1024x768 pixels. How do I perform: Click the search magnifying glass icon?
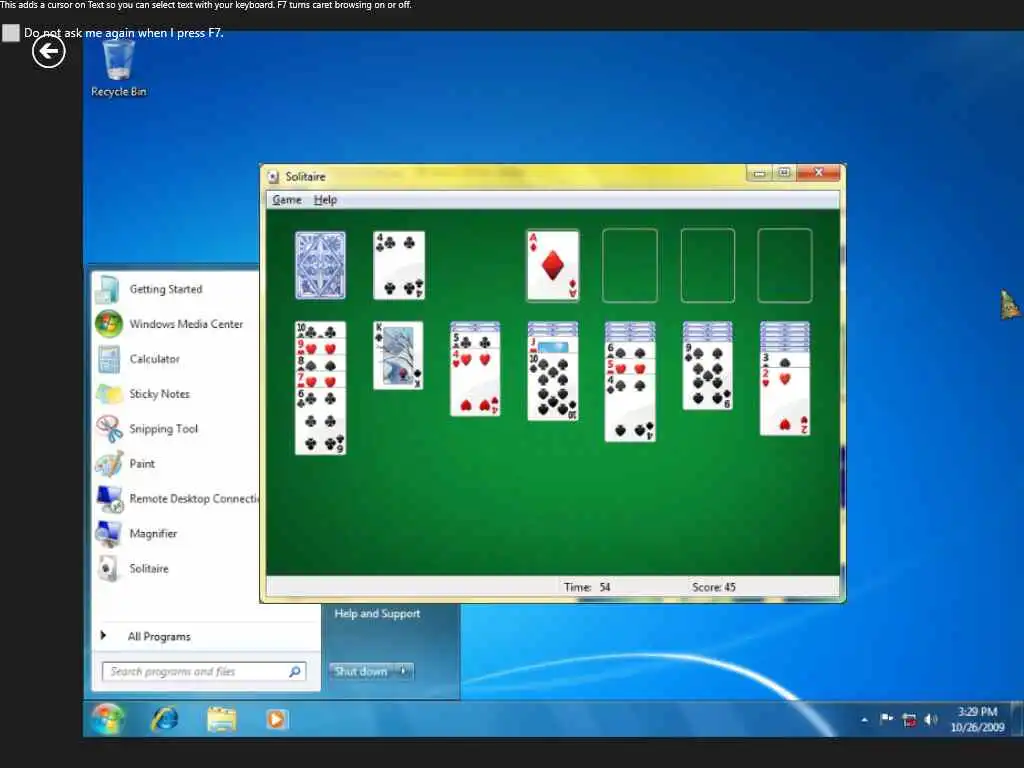(295, 671)
